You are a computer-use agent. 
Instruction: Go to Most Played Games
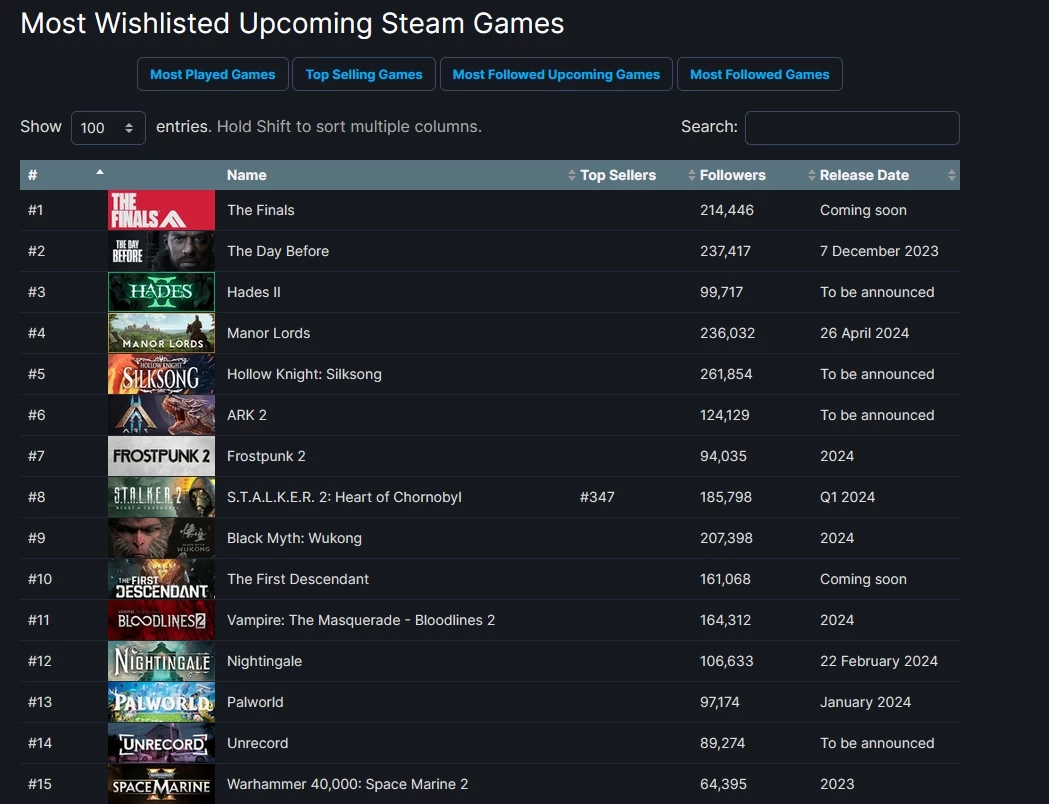(213, 74)
